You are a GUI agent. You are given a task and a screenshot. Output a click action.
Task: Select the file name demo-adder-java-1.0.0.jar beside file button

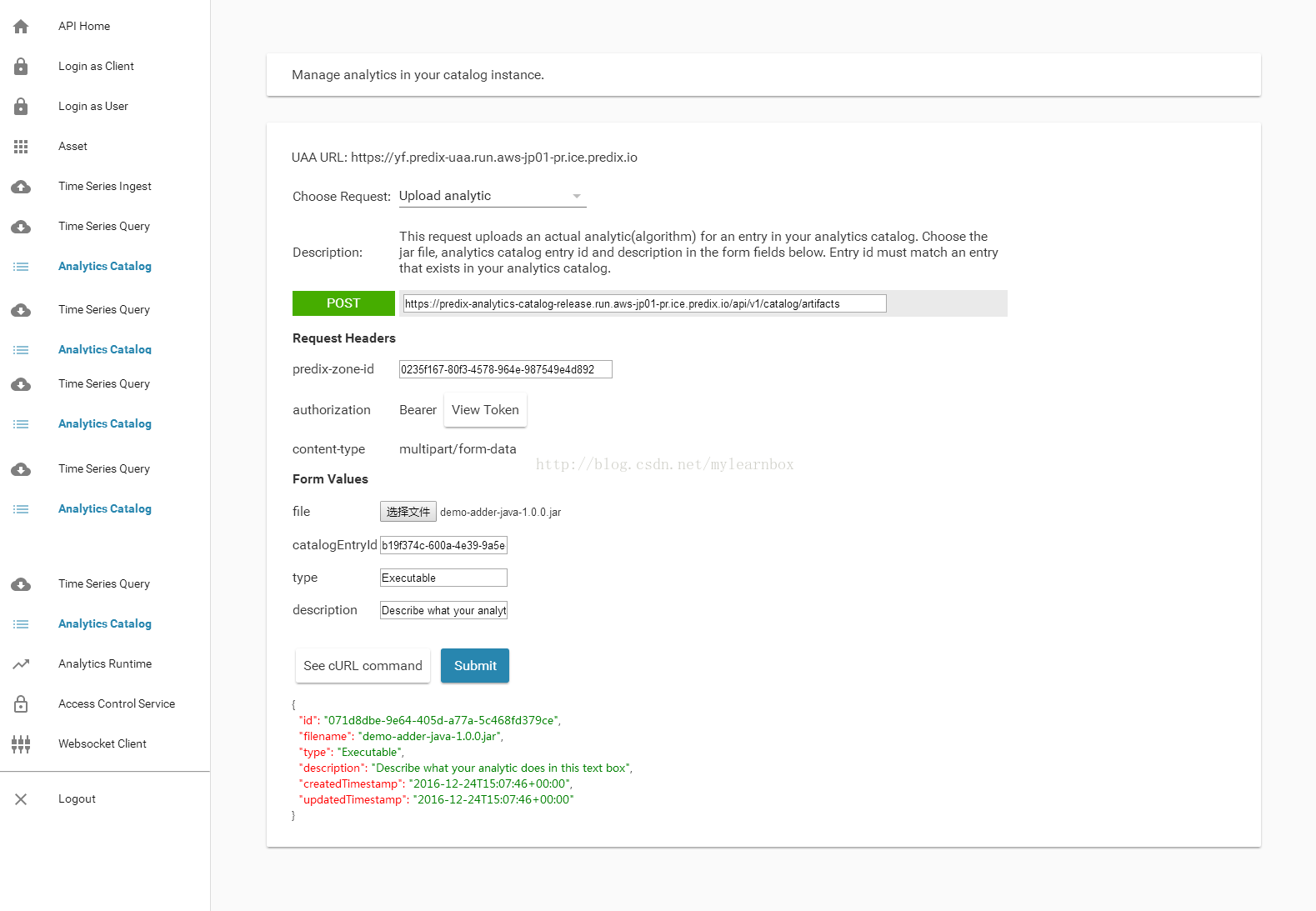click(x=500, y=513)
